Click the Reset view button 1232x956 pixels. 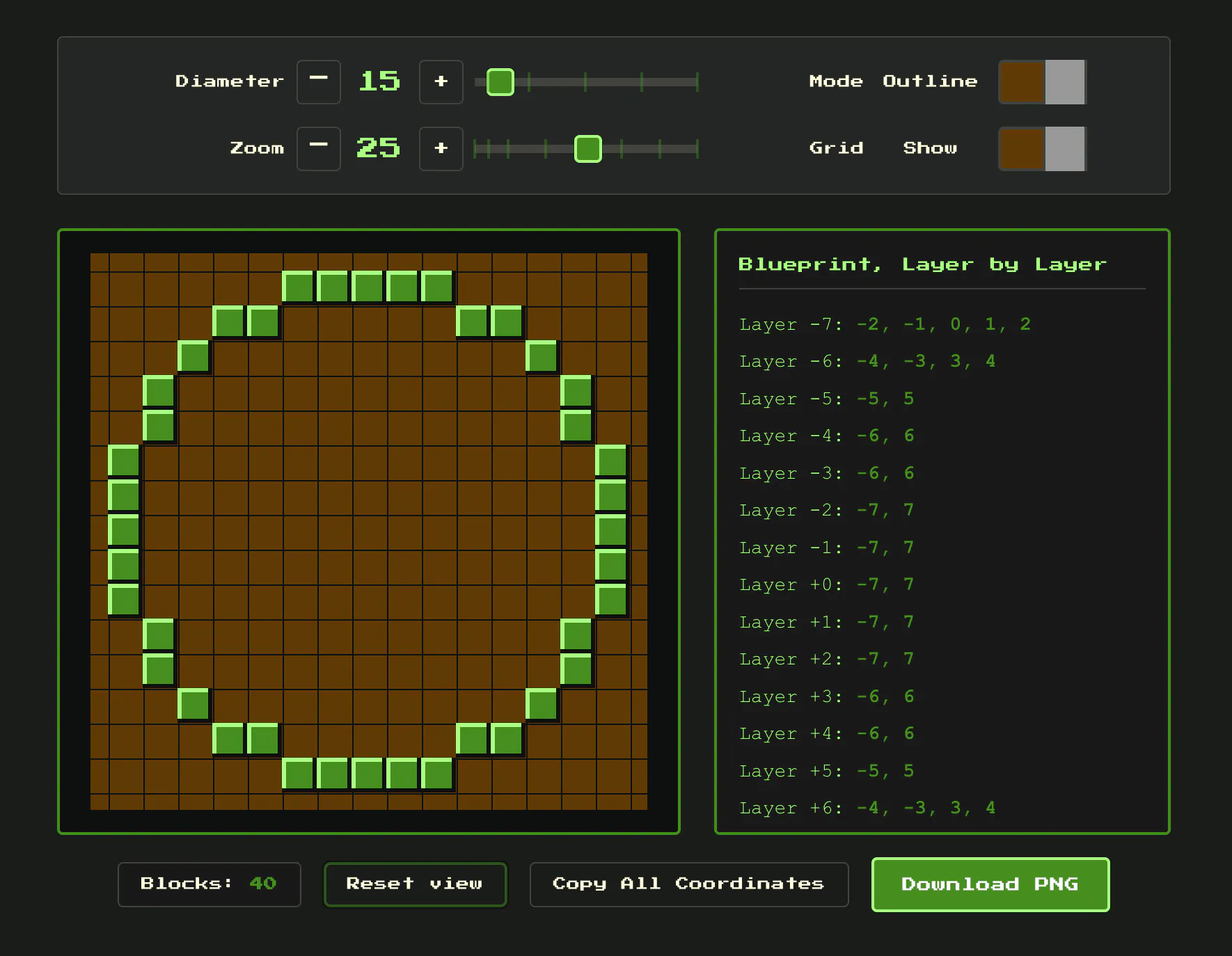416,884
